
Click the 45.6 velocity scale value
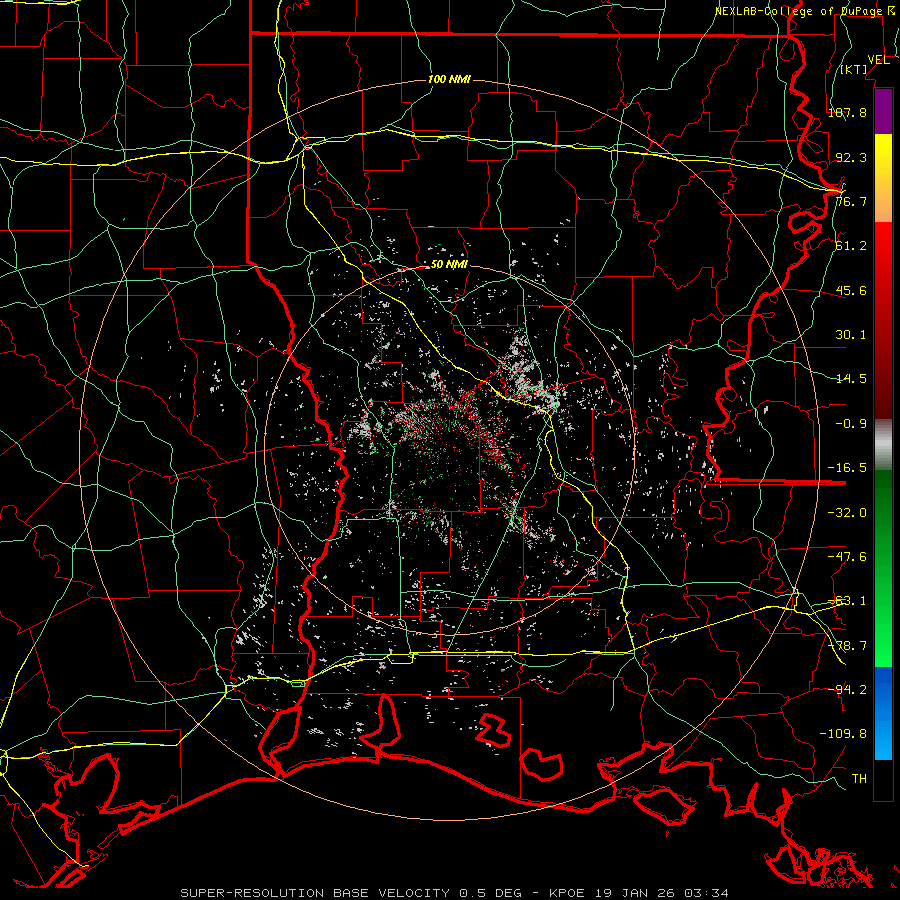point(851,290)
